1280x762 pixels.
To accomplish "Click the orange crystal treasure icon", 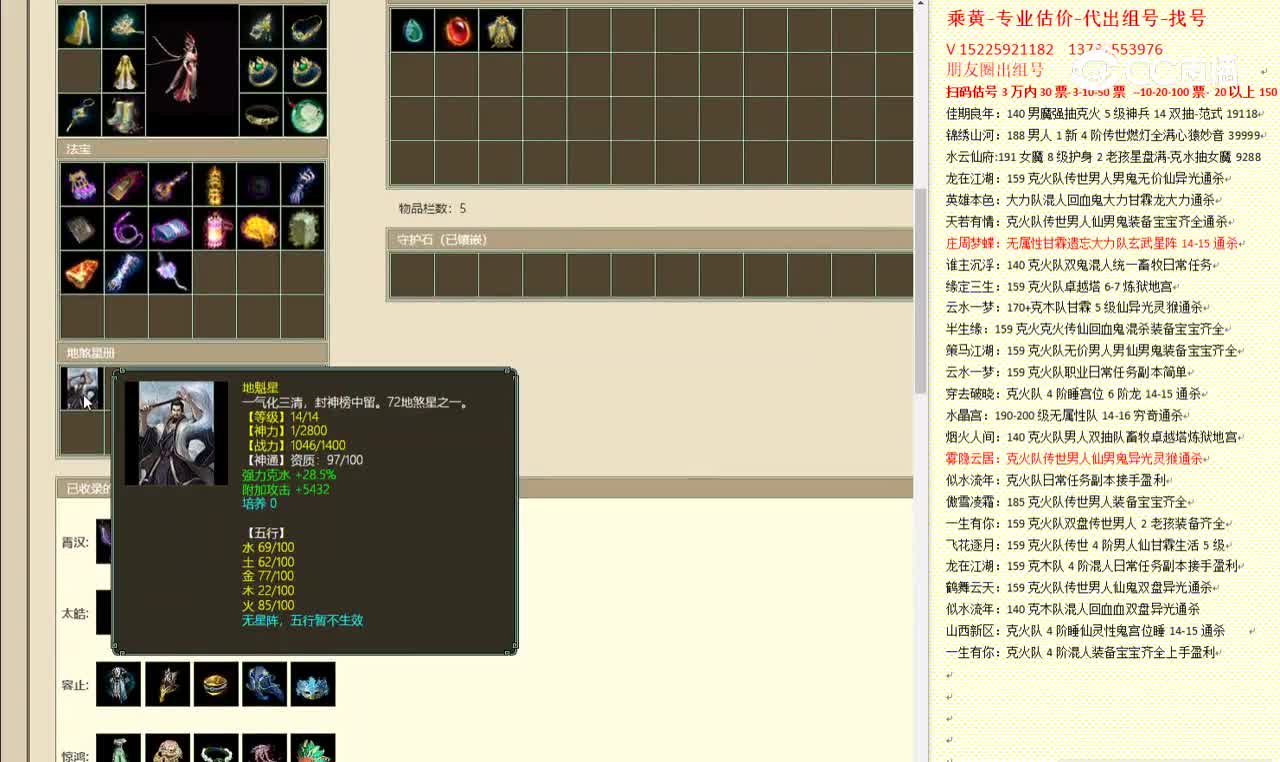I will [x=82, y=273].
